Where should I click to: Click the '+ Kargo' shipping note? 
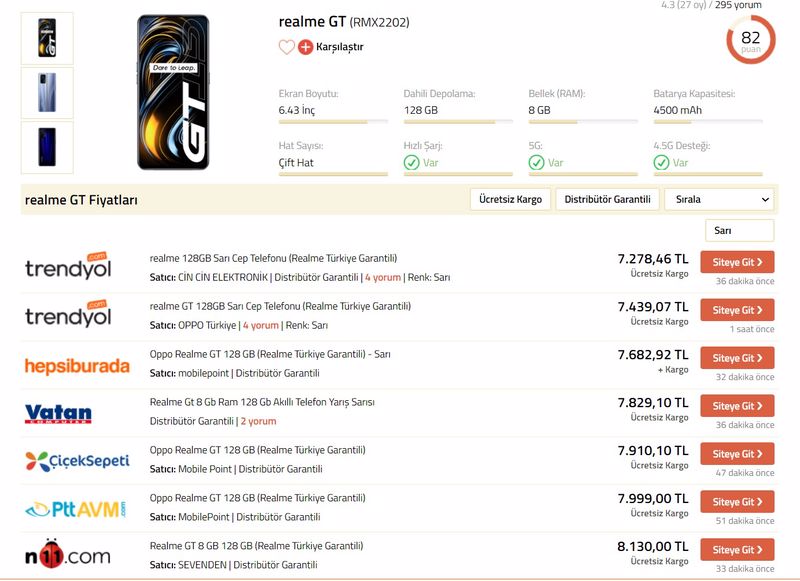coord(673,370)
